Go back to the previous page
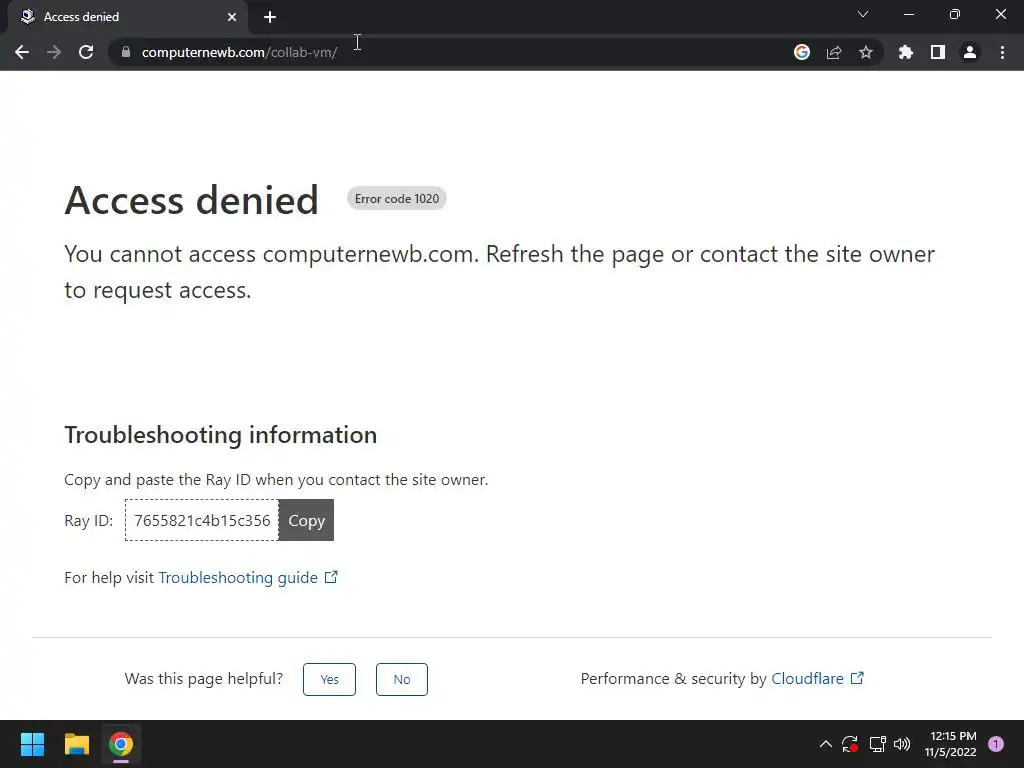The width and height of the screenshot is (1024, 768). (22, 52)
